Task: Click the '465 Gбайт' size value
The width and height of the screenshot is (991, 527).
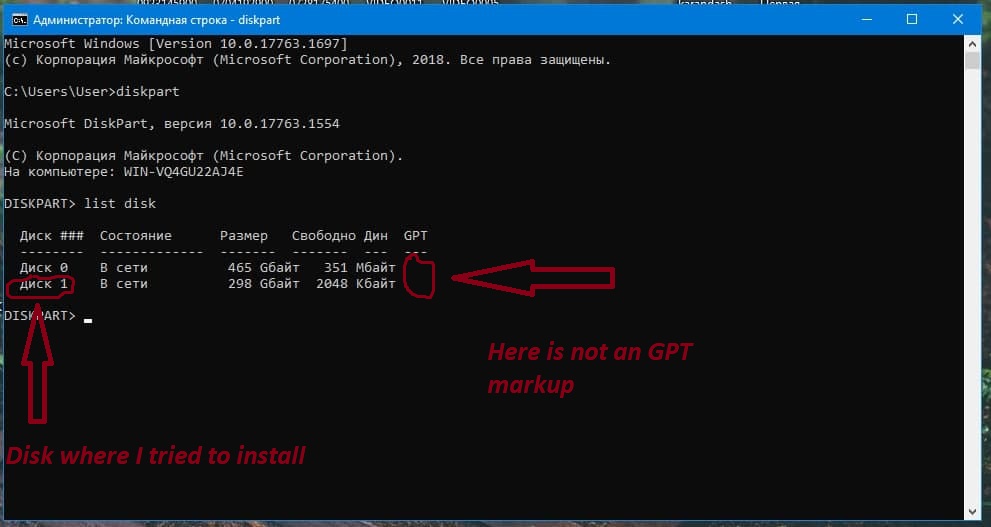Action: point(264,268)
